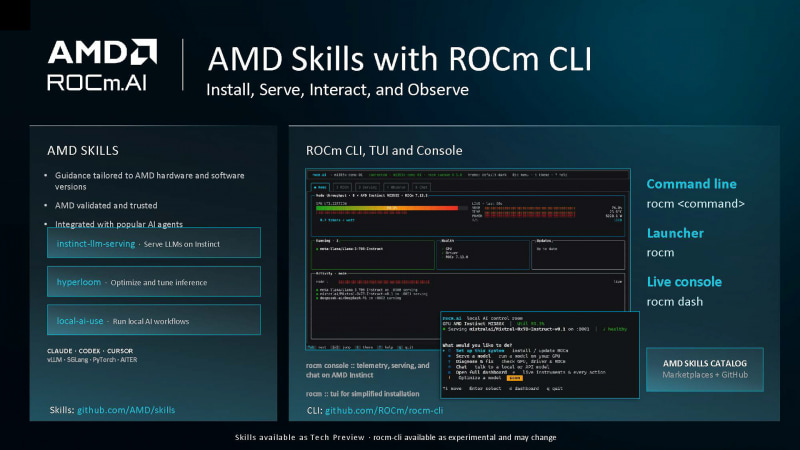Click 'Integrated with popular AI agents' bullet

(x=118, y=224)
